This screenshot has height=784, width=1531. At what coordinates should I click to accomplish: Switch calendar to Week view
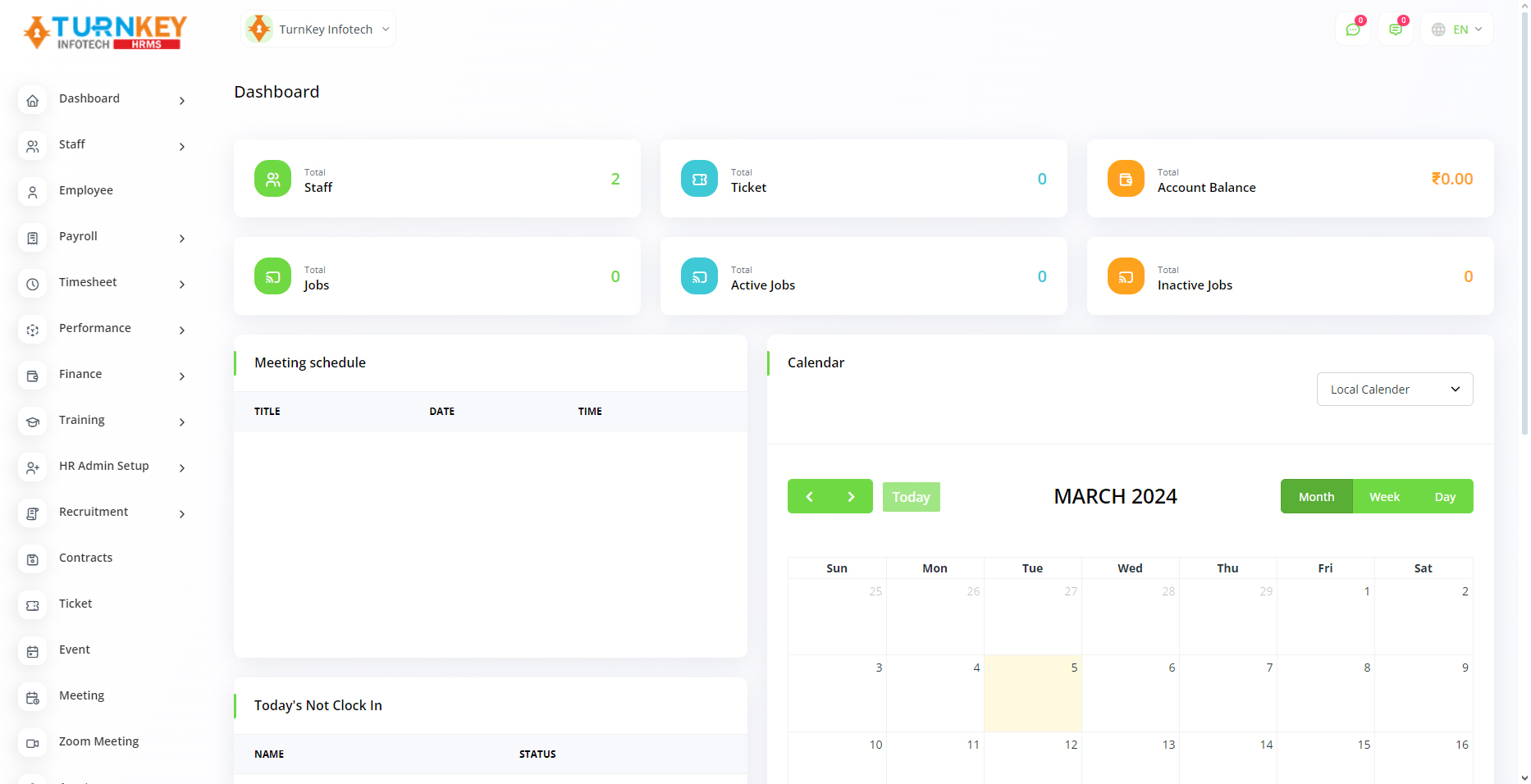(x=1384, y=497)
